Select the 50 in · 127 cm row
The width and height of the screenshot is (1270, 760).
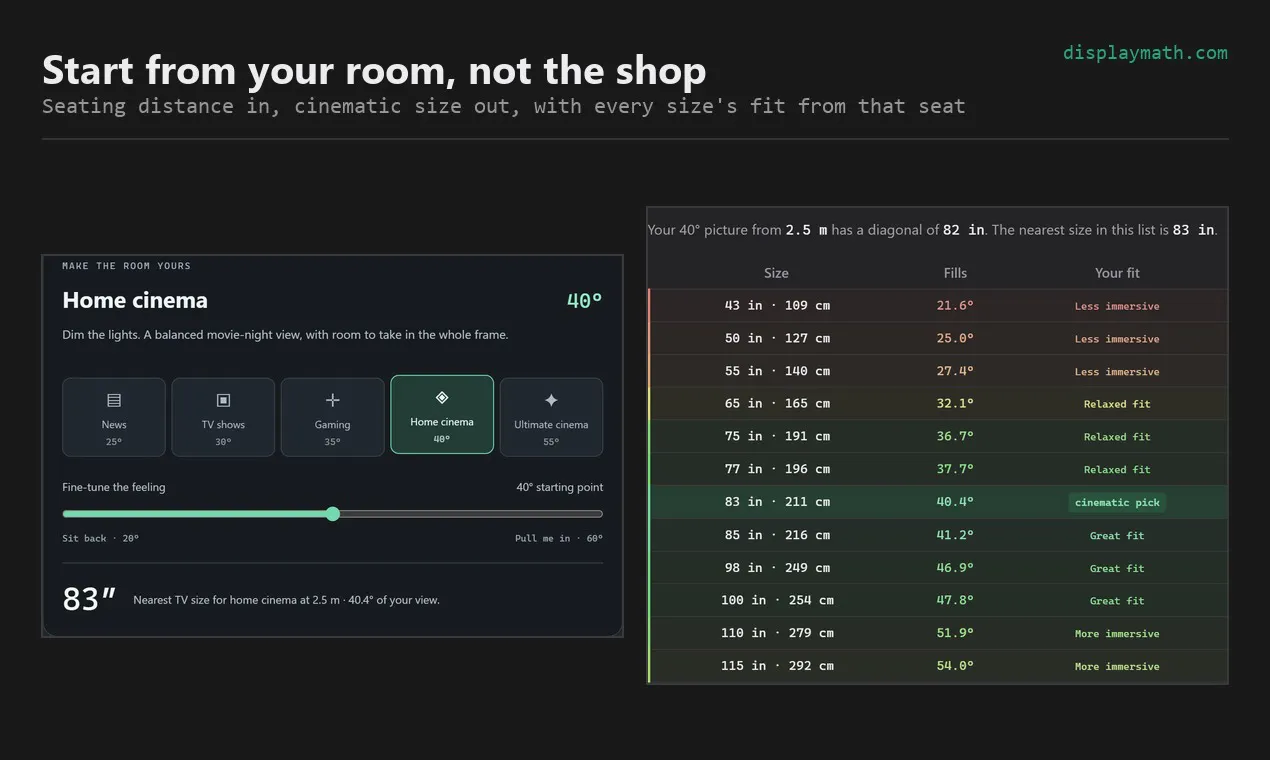pos(938,338)
